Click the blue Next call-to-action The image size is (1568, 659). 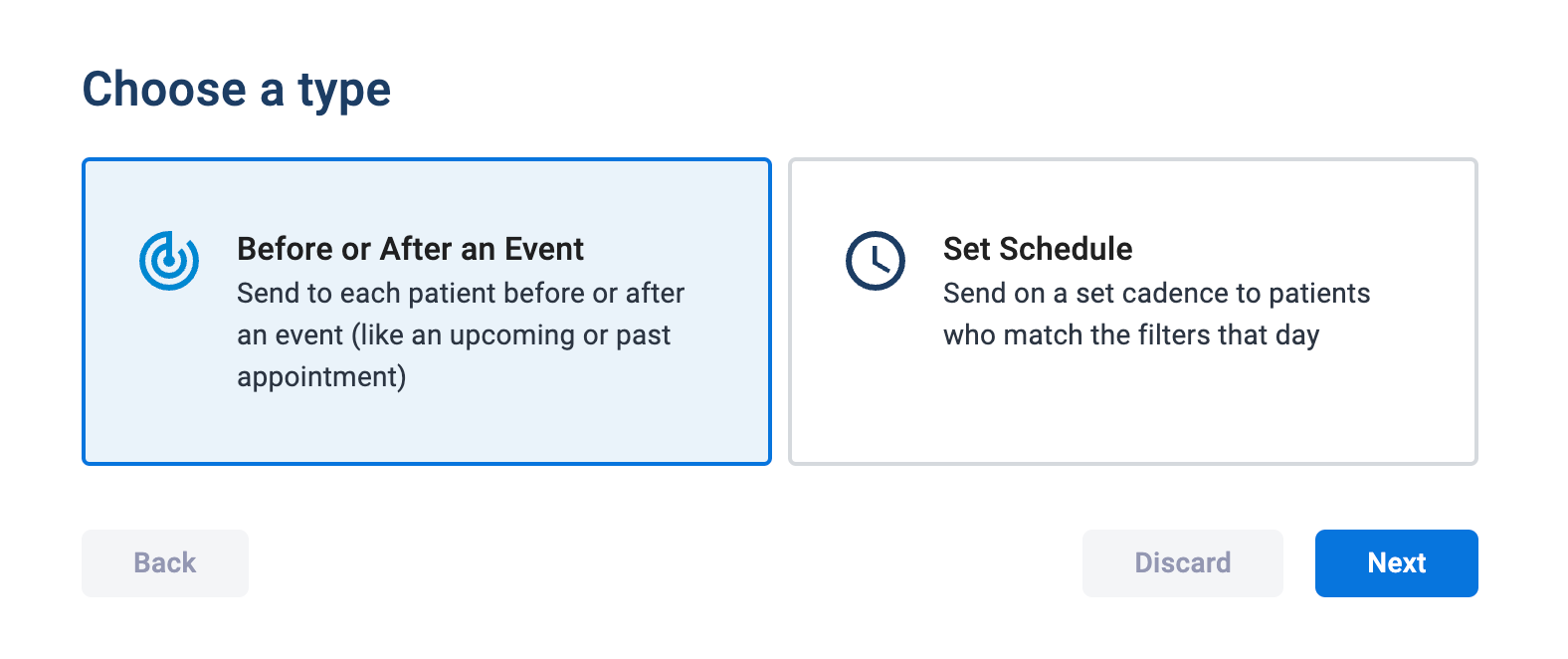pyautogui.click(x=1396, y=562)
